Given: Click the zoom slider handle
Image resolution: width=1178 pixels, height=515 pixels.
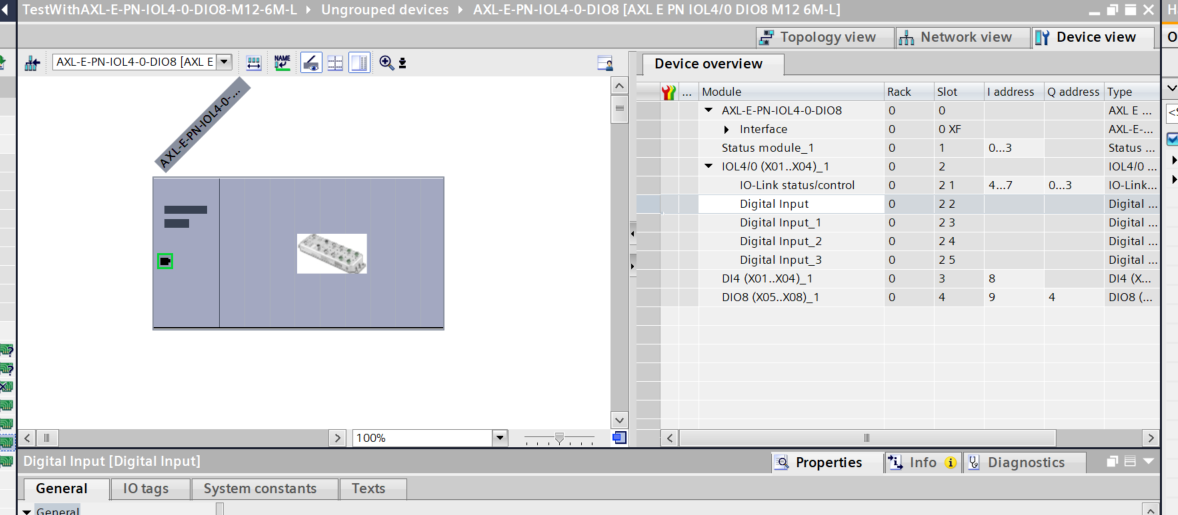Looking at the screenshot, I should (559, 438).
